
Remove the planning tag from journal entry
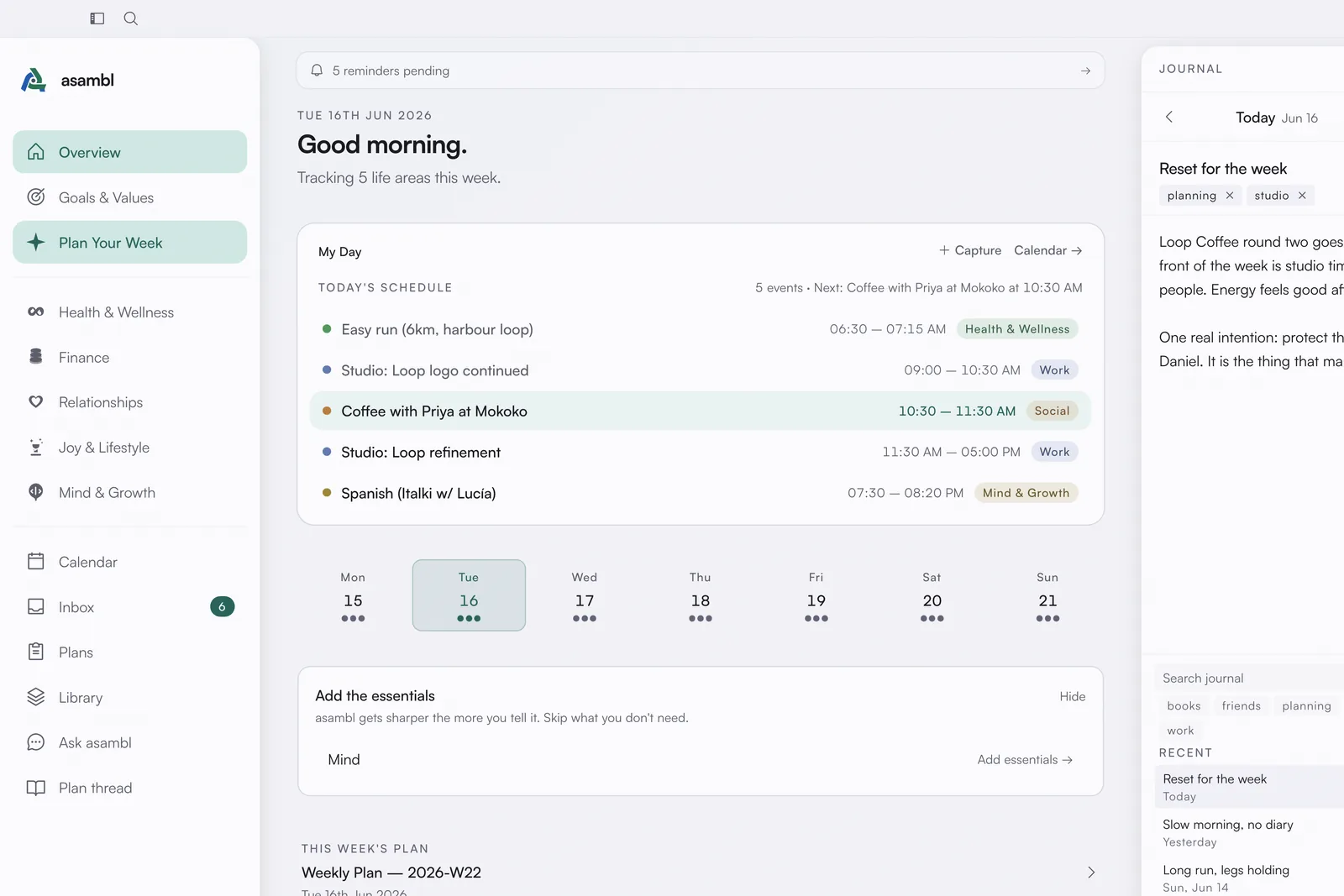pos(1230,196)
